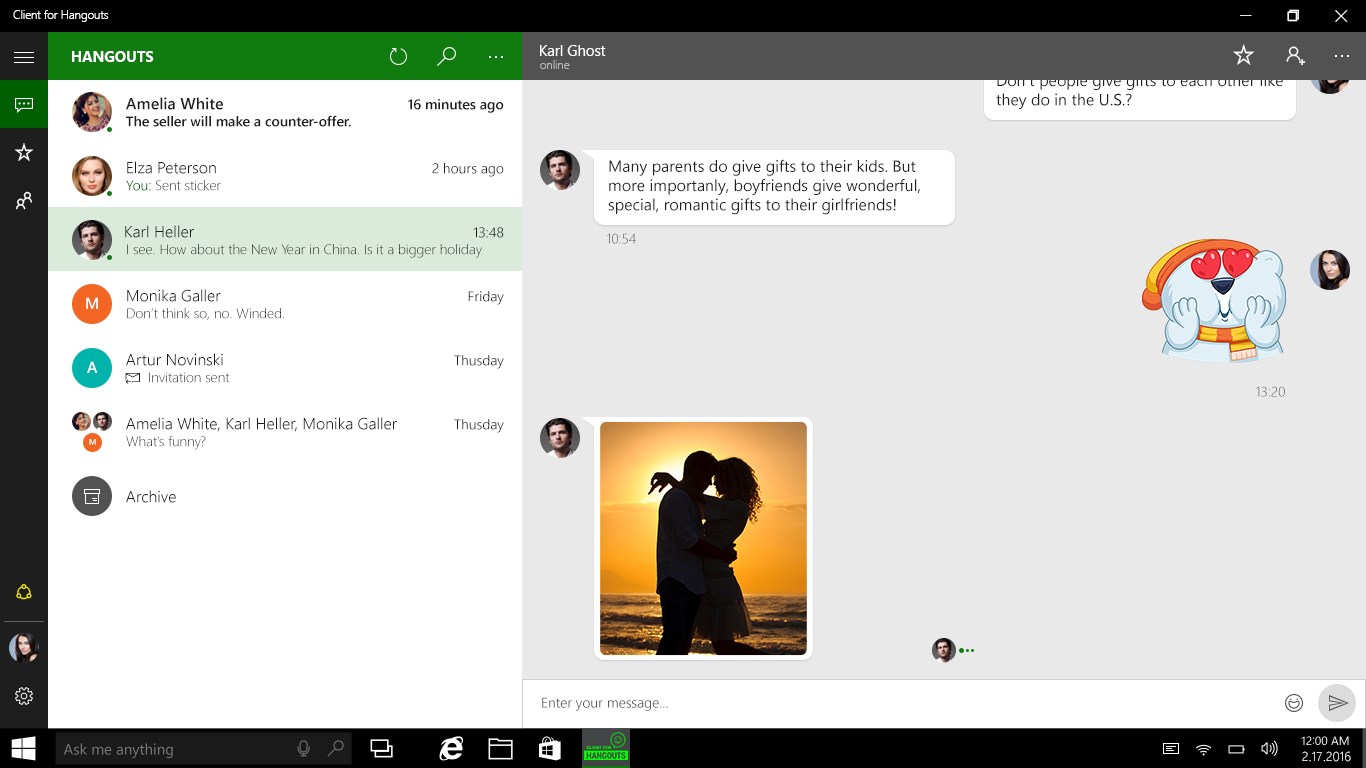The image size is (1366, 768).
Task: Open the conversation list overflow menu
Action: (496, 57)
